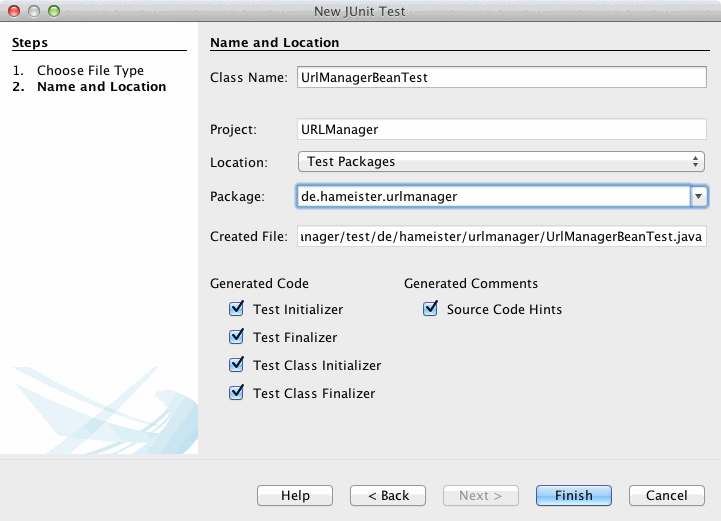
Task: Expand the Package dropdown arrow
Action: (699, 197)
